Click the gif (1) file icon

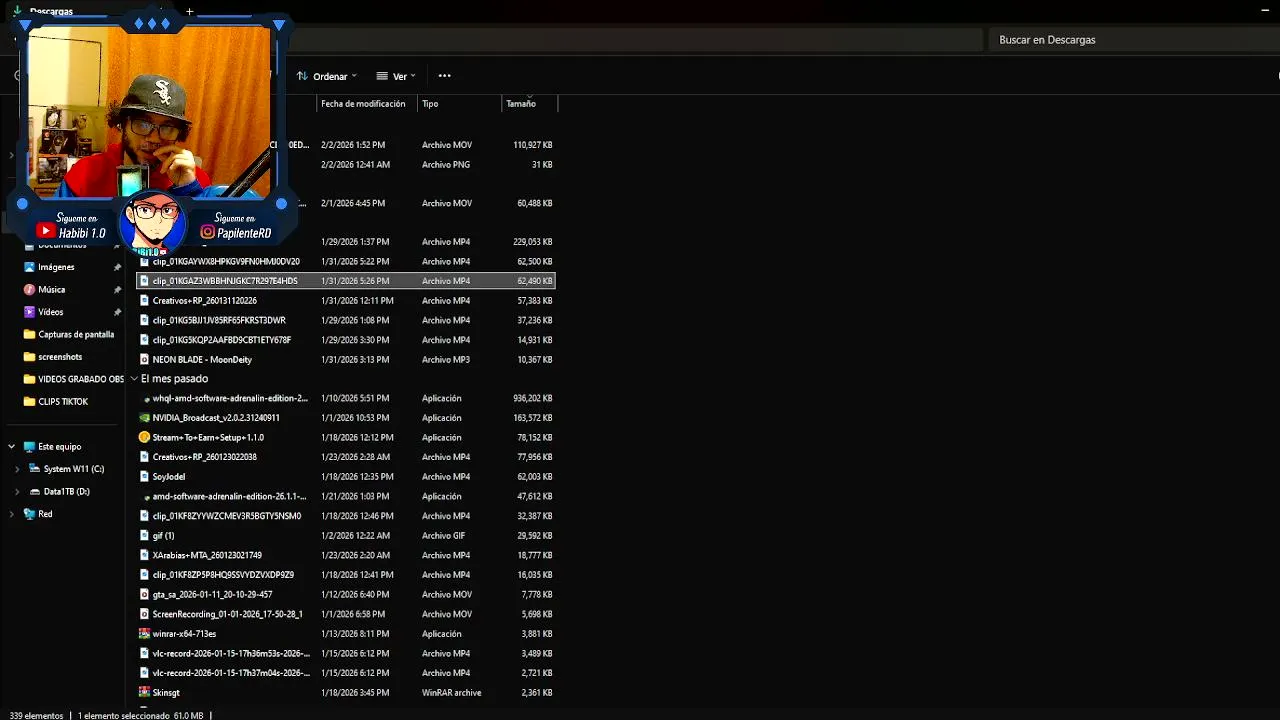[x=144, y=536]
